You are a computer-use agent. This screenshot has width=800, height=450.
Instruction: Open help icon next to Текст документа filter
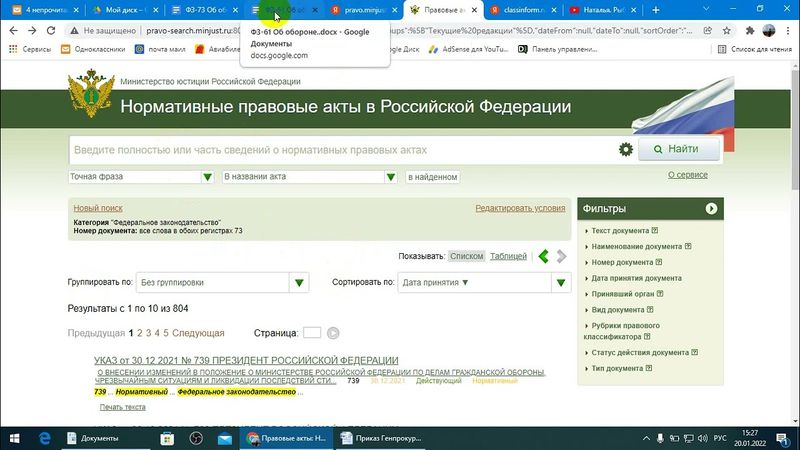point(655,231)
